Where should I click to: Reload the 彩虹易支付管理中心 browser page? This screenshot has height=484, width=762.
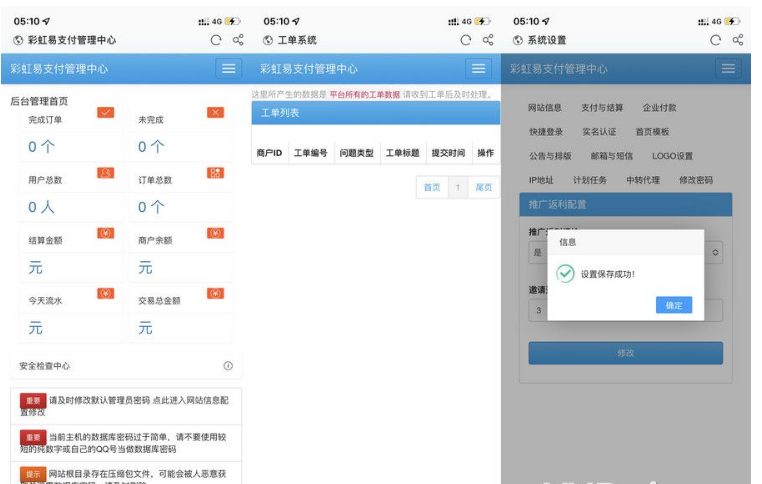click(x=216, y=40)
